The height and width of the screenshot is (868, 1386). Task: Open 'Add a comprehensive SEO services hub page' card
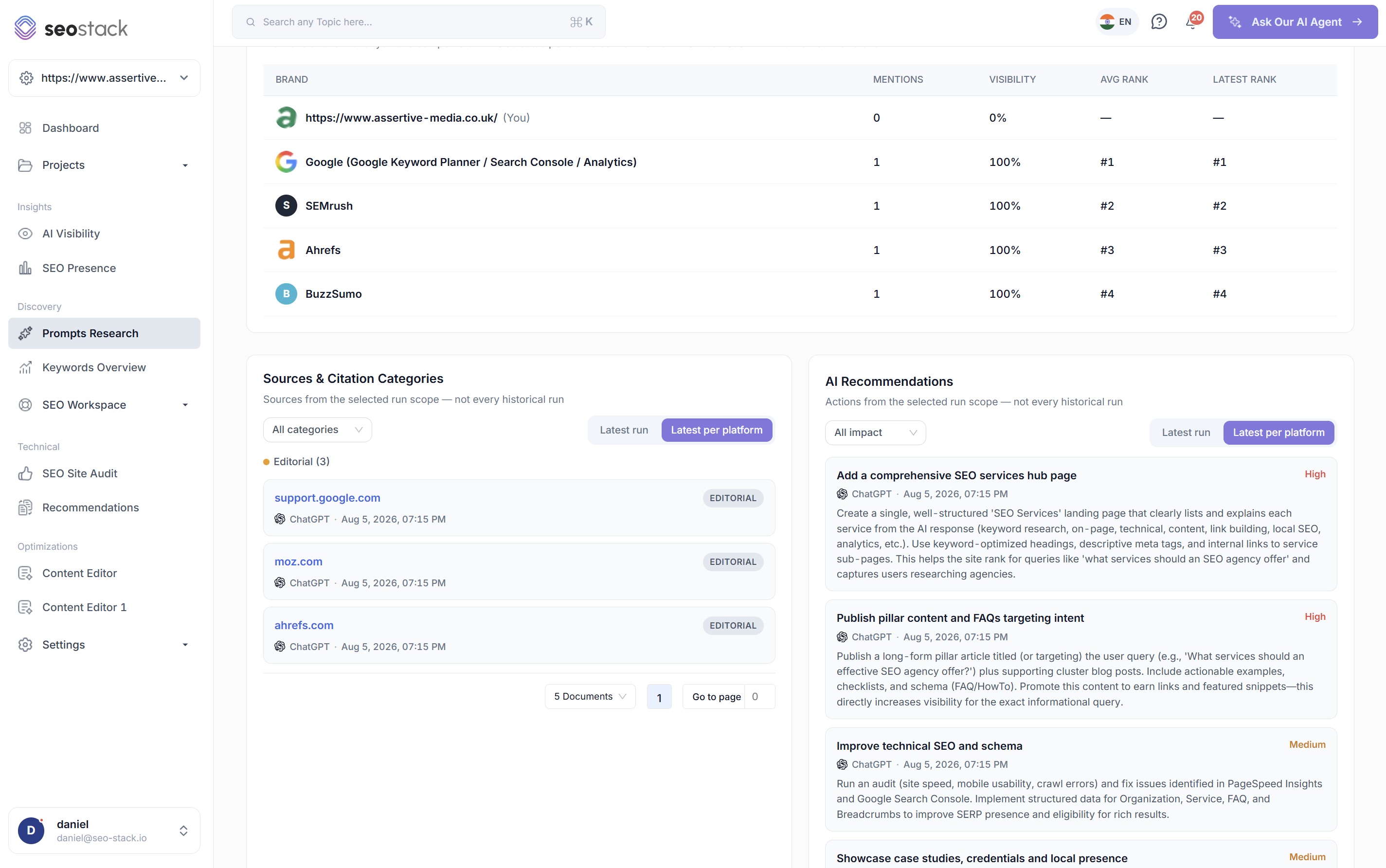point(1080,524)
